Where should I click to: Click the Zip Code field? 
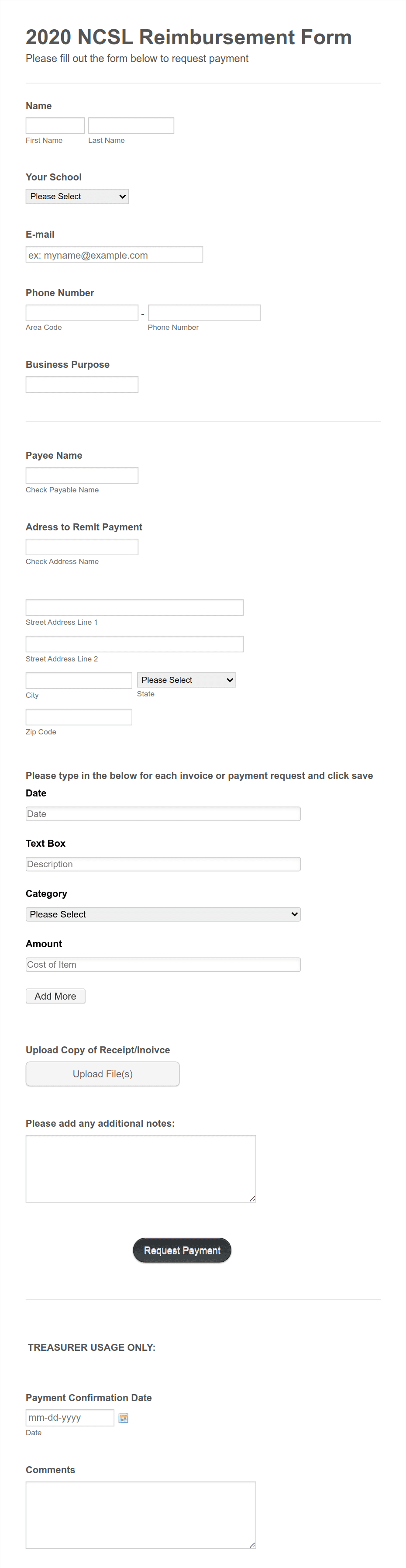click(x=79, y=717)
